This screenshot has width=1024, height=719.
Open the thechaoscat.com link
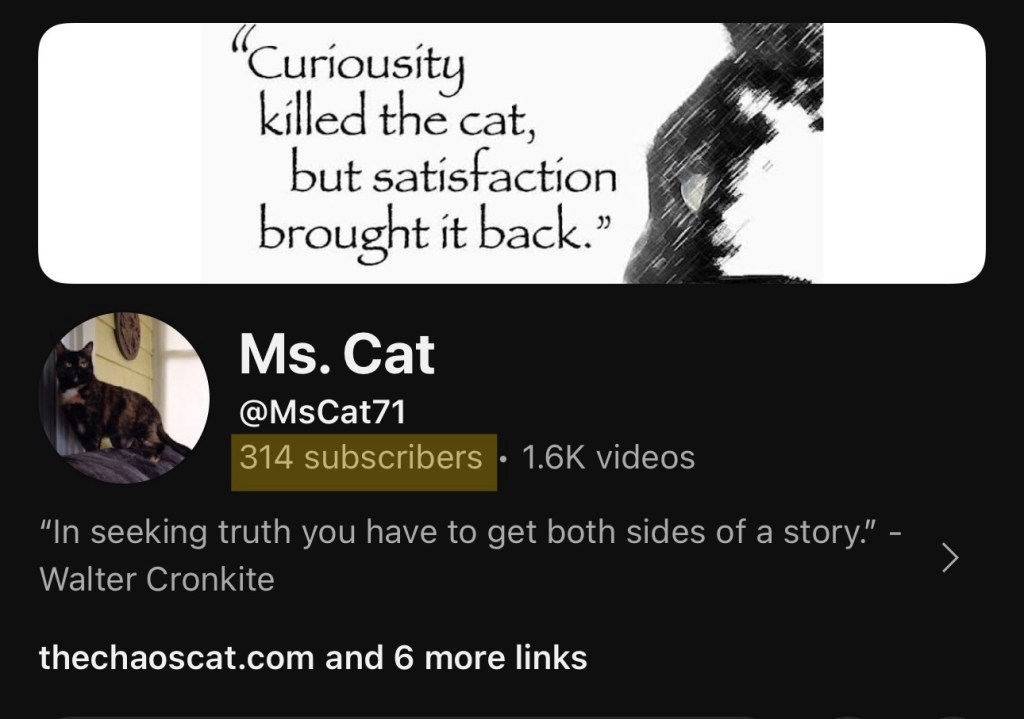pyautogui.click(x=176, y=658)
